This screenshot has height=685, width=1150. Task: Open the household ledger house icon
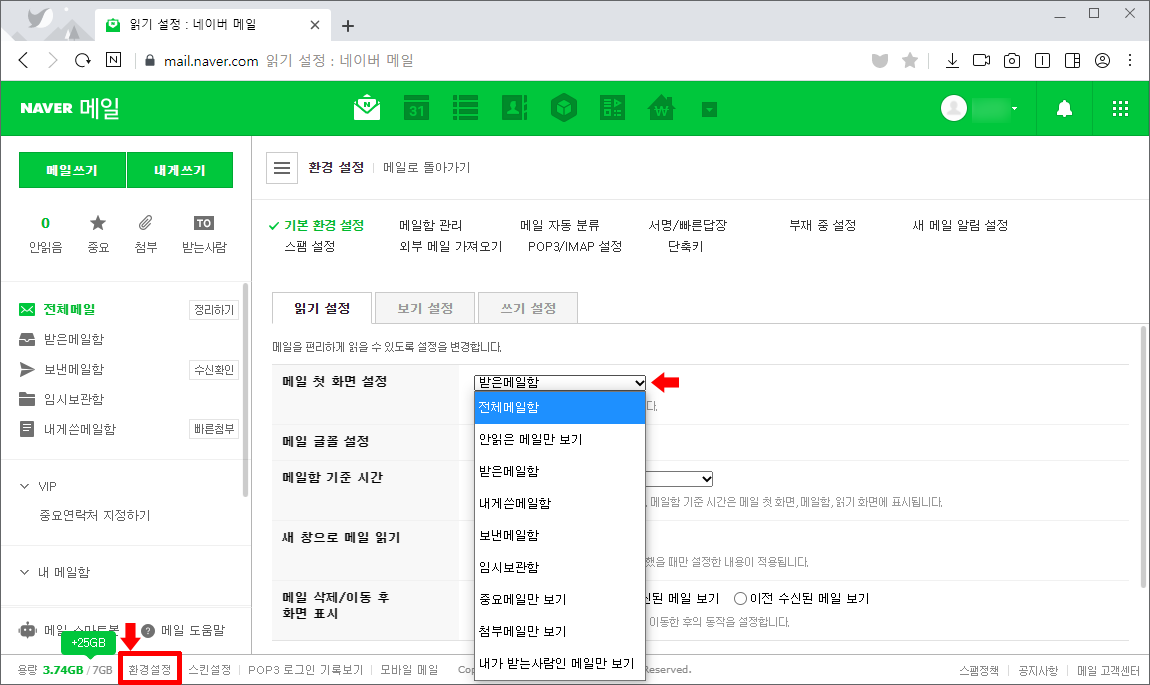(x=662, y=109)
